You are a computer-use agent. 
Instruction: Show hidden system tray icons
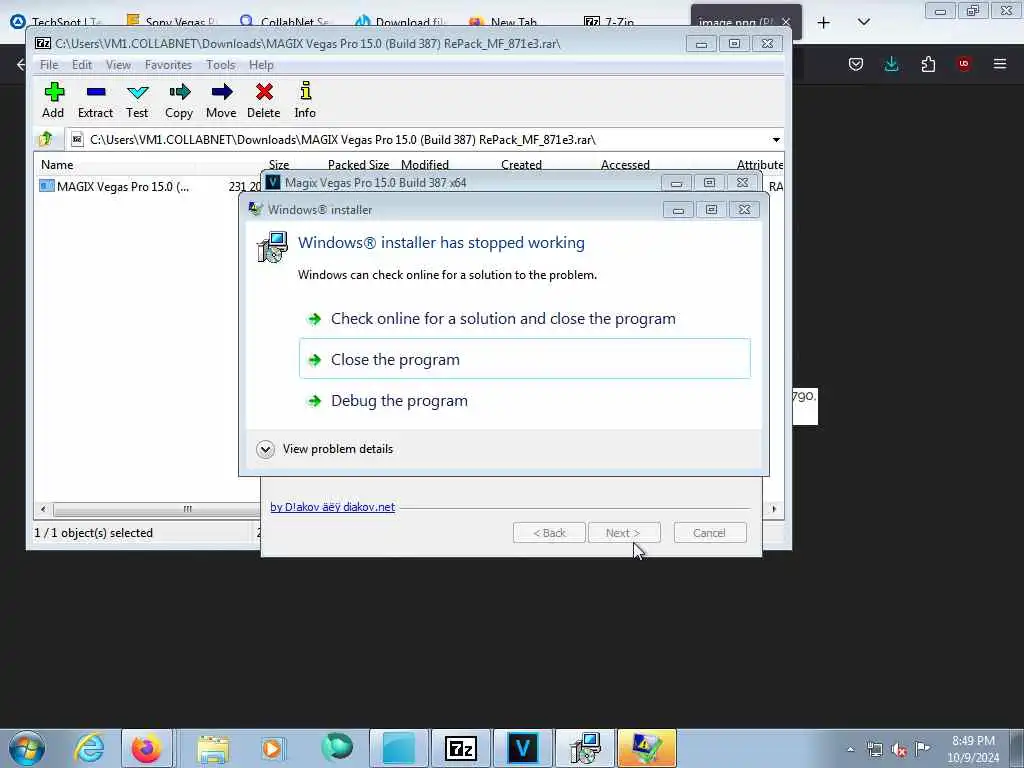pos(850,750)
